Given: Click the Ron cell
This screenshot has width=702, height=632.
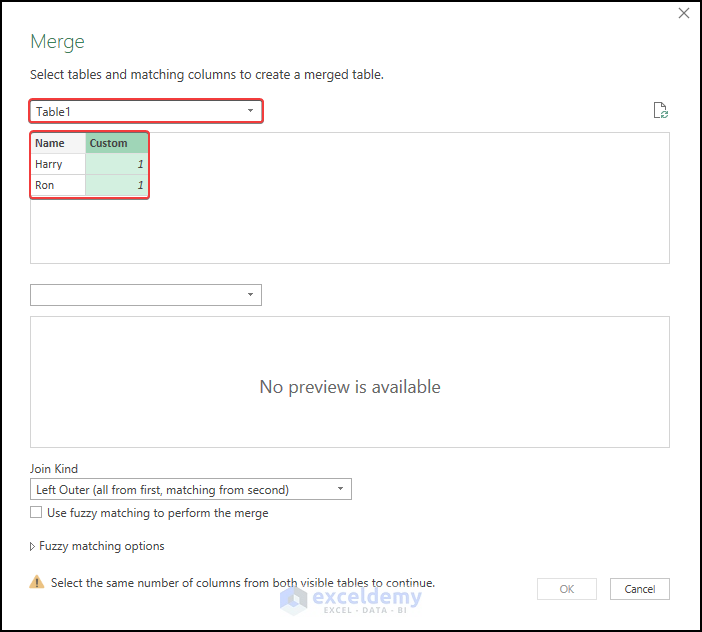Looking at the screenshot, I should [58, 185].
